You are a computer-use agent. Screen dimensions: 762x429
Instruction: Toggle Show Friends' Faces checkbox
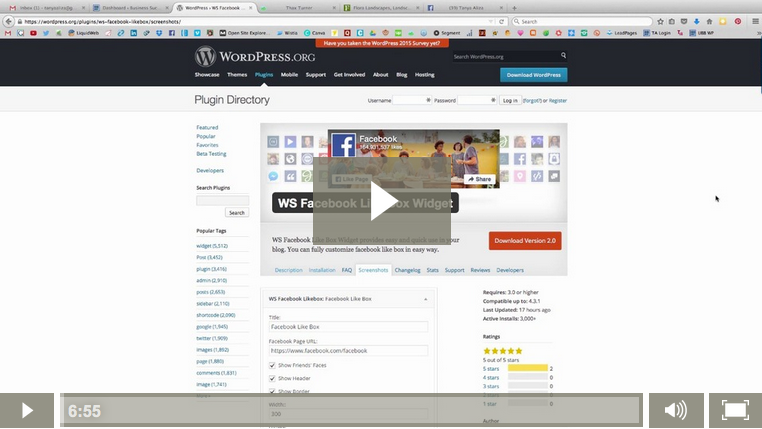pos(272,365)
